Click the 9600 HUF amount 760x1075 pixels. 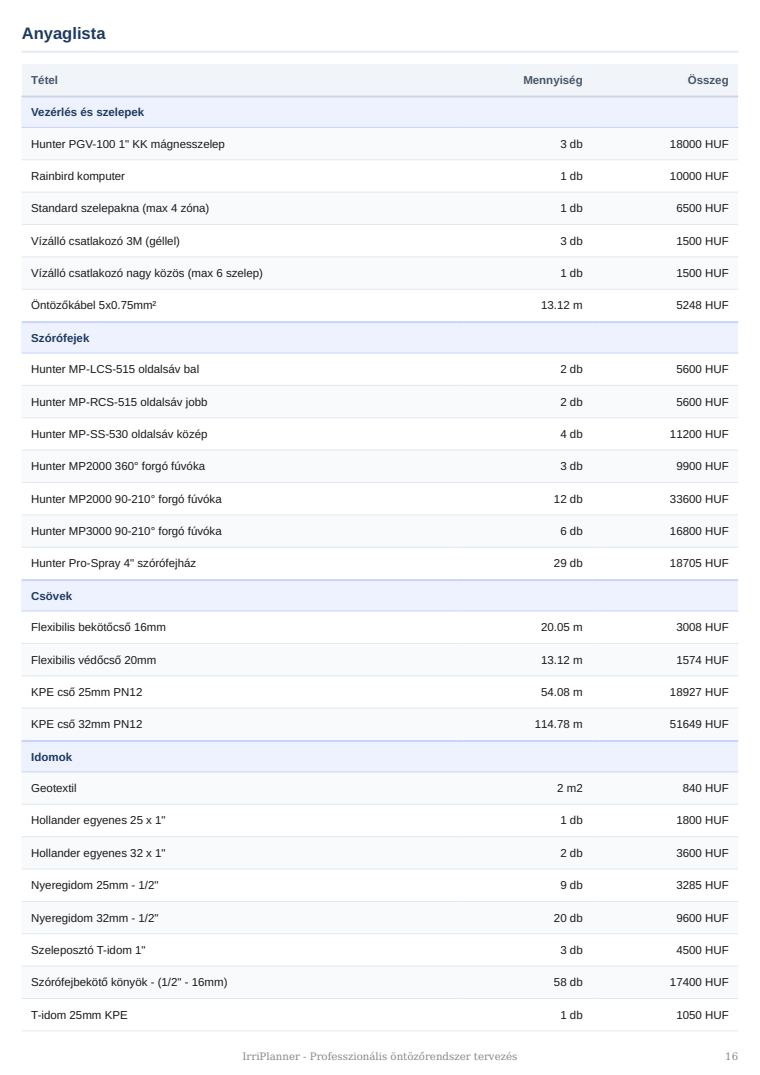(x=702, y=918)
